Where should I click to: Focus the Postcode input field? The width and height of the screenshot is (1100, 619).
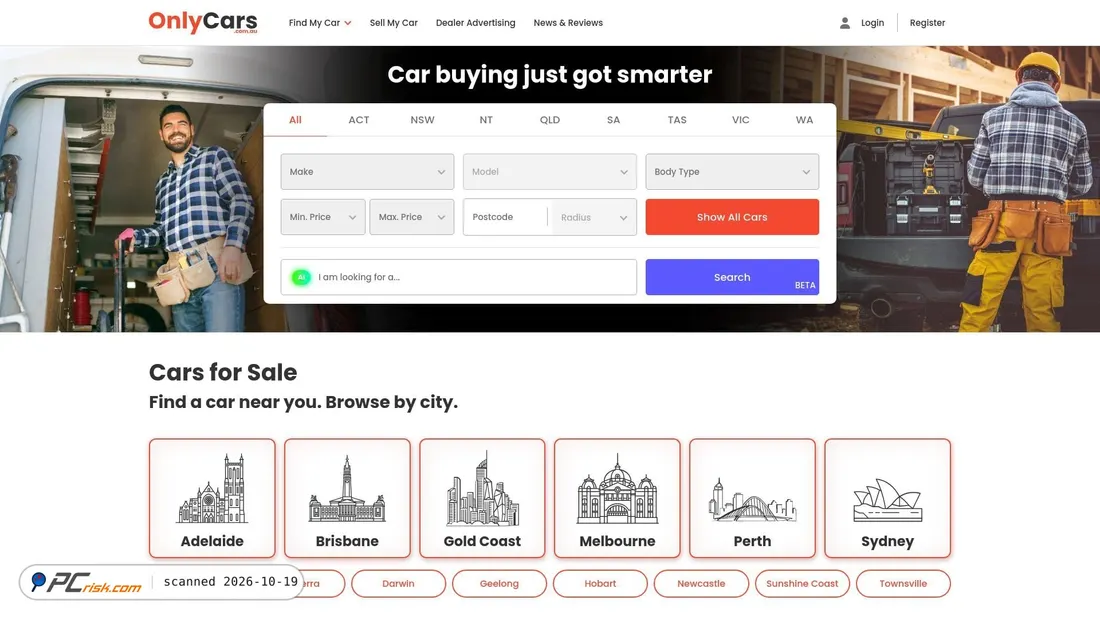point(505,217)
